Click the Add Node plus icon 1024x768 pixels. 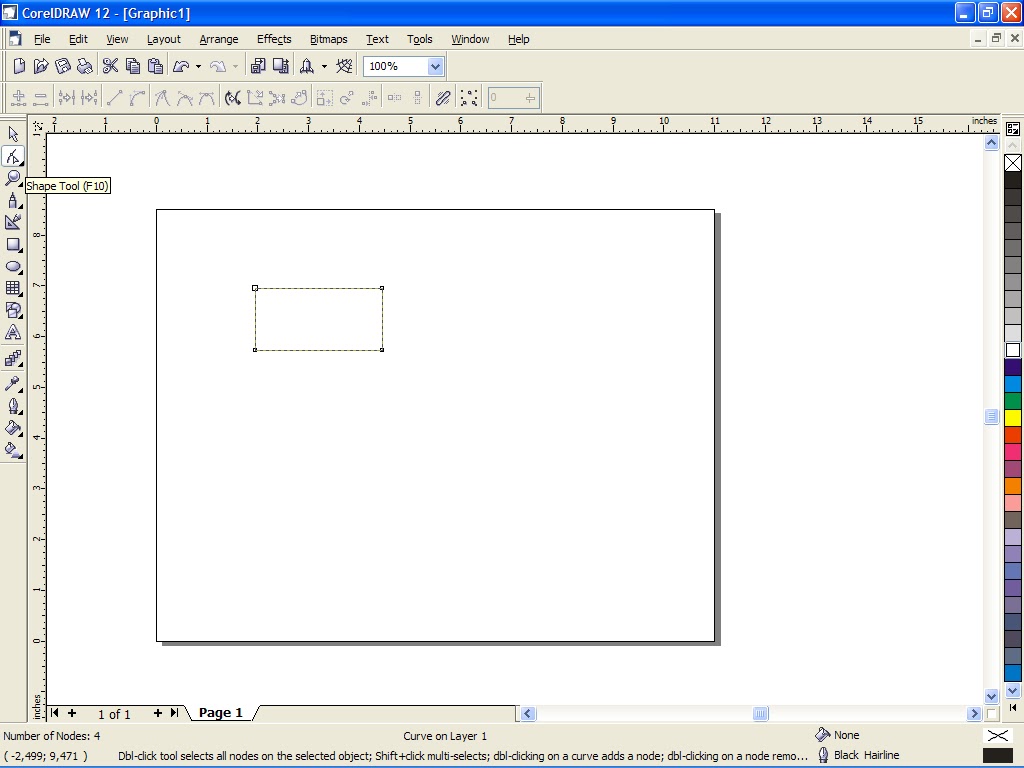(18, 98)
